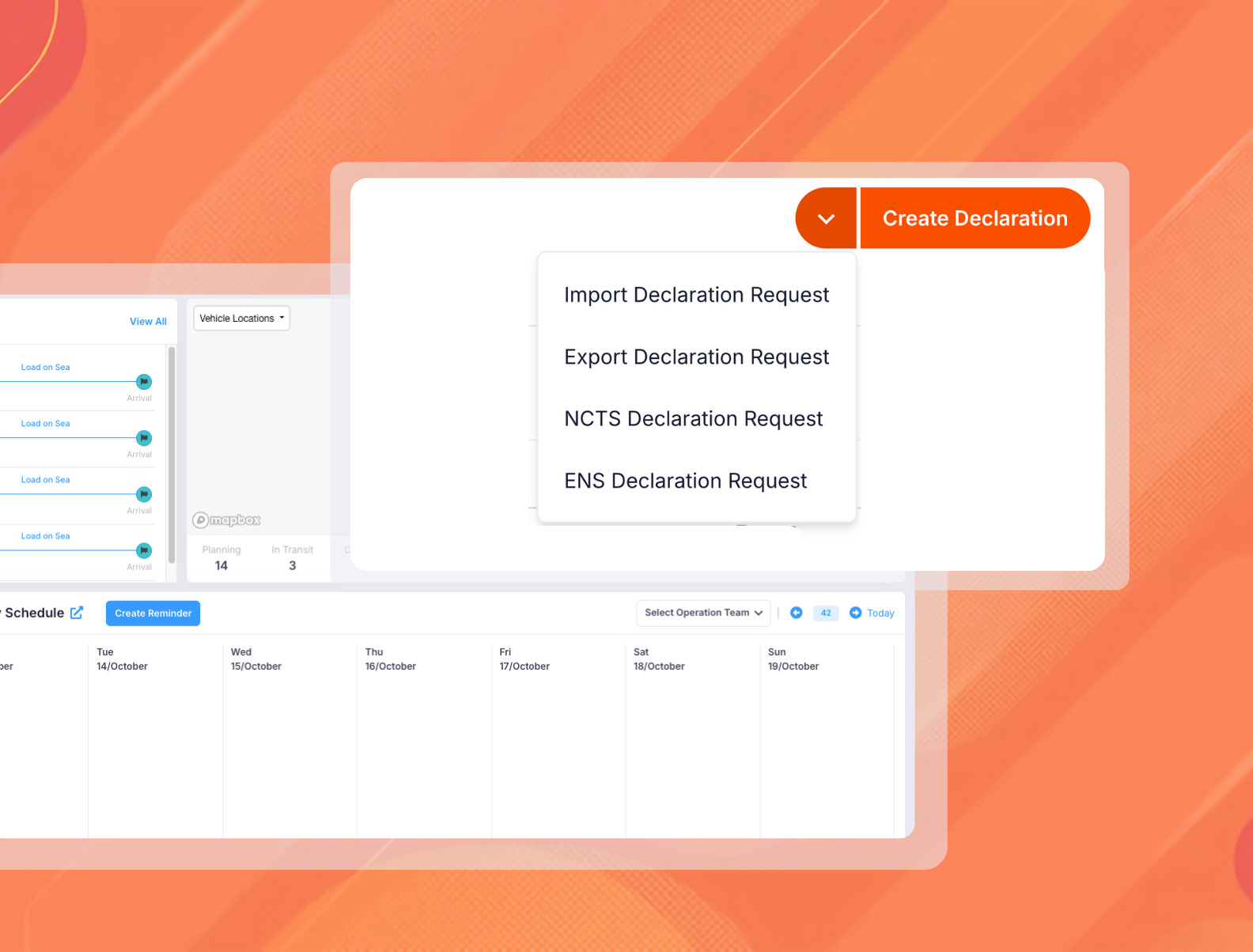
Task: Select Tue 14/October column header
Action: click(x=123, y=659)
